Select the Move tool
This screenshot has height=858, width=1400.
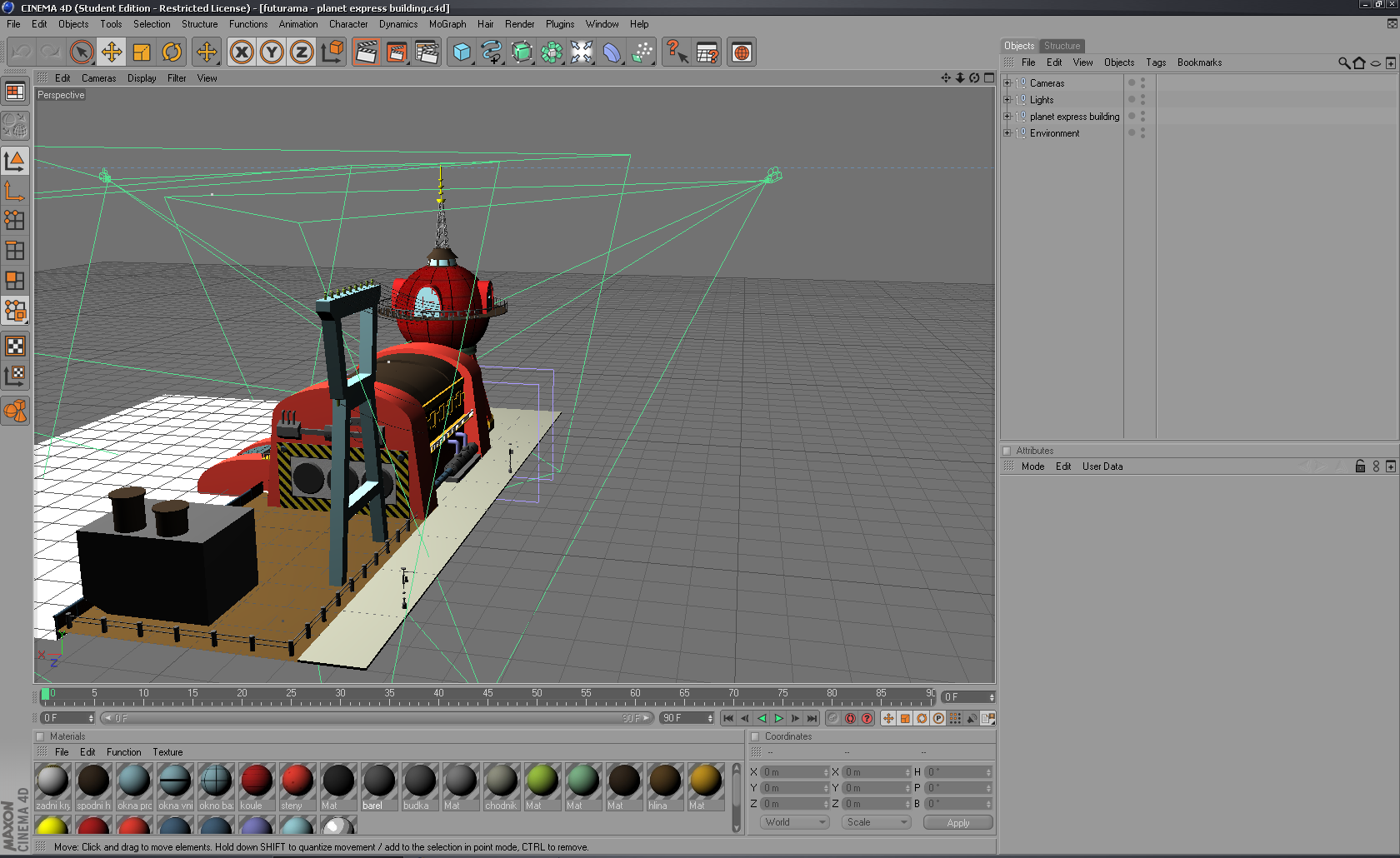(x=111, y=52)
